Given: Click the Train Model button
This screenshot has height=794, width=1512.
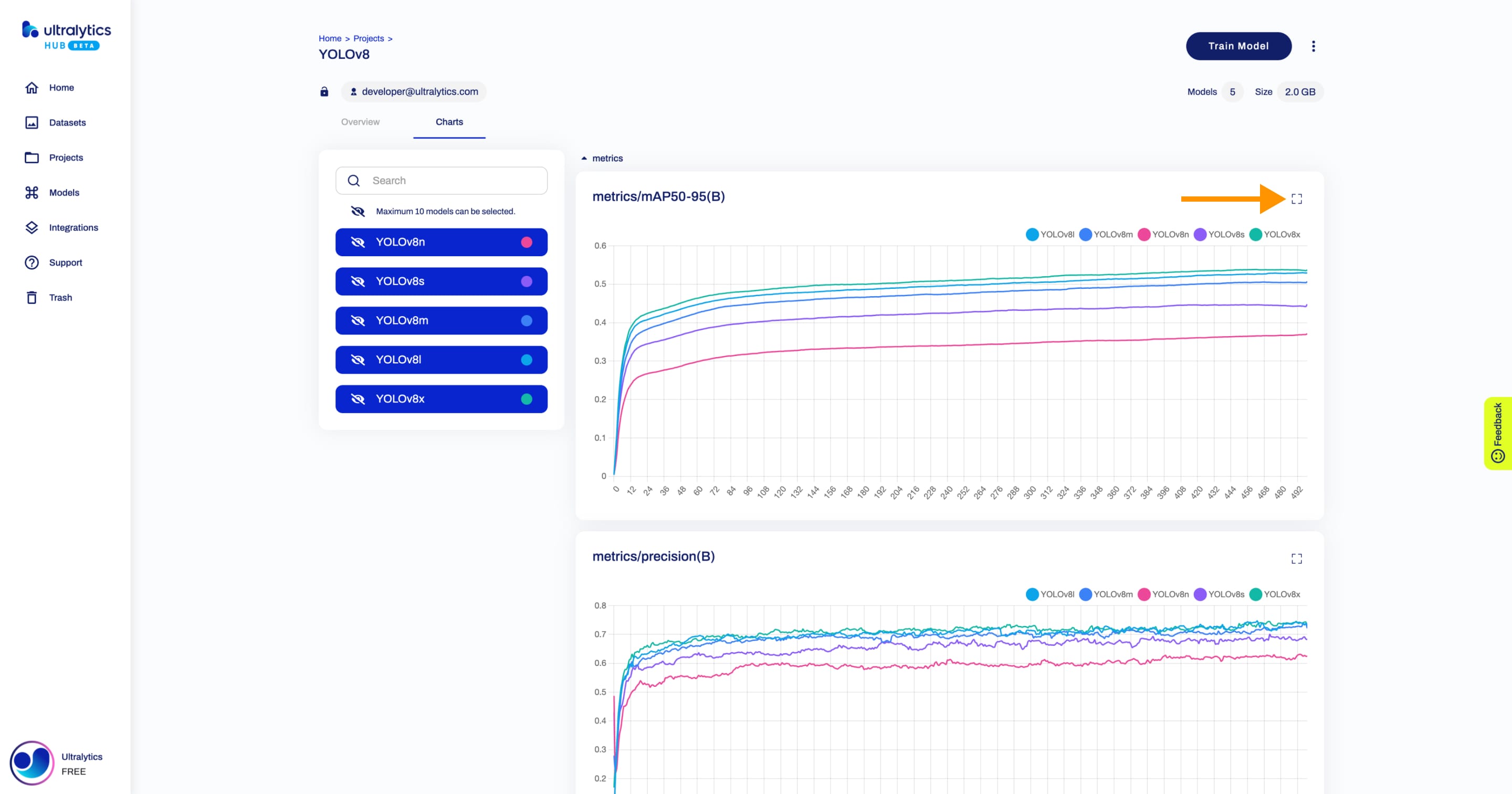Looking at the screenshot, I should pos(1239,46).
